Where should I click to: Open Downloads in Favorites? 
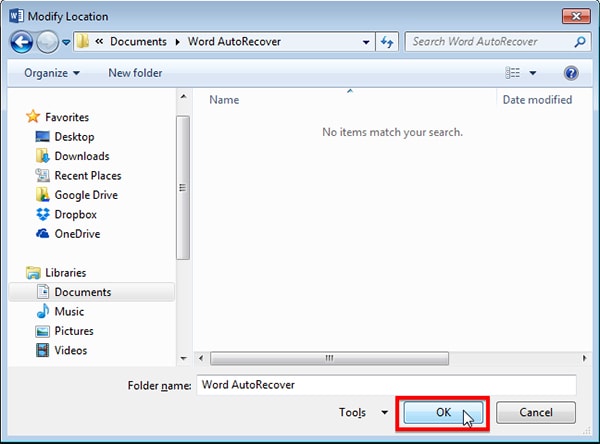click(x=82, y=156)
